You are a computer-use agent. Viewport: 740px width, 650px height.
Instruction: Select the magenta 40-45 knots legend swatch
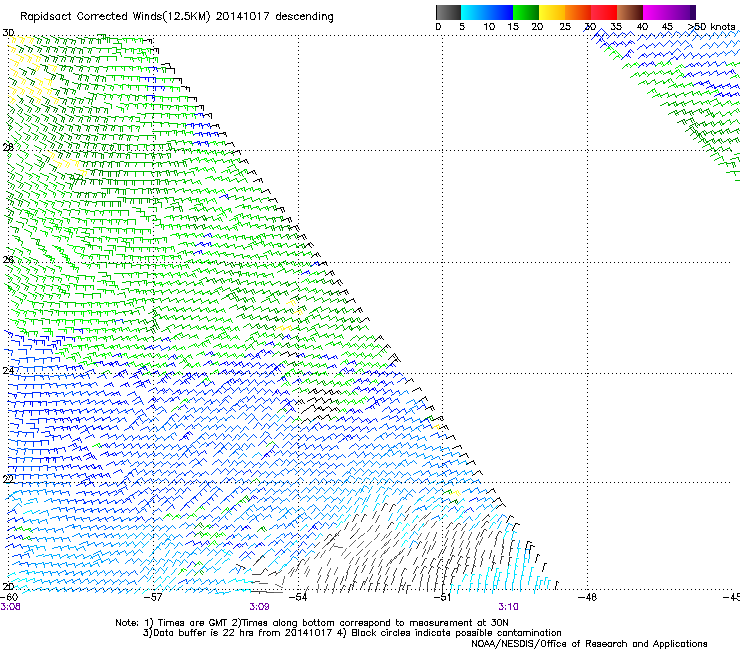coord(656,12)
